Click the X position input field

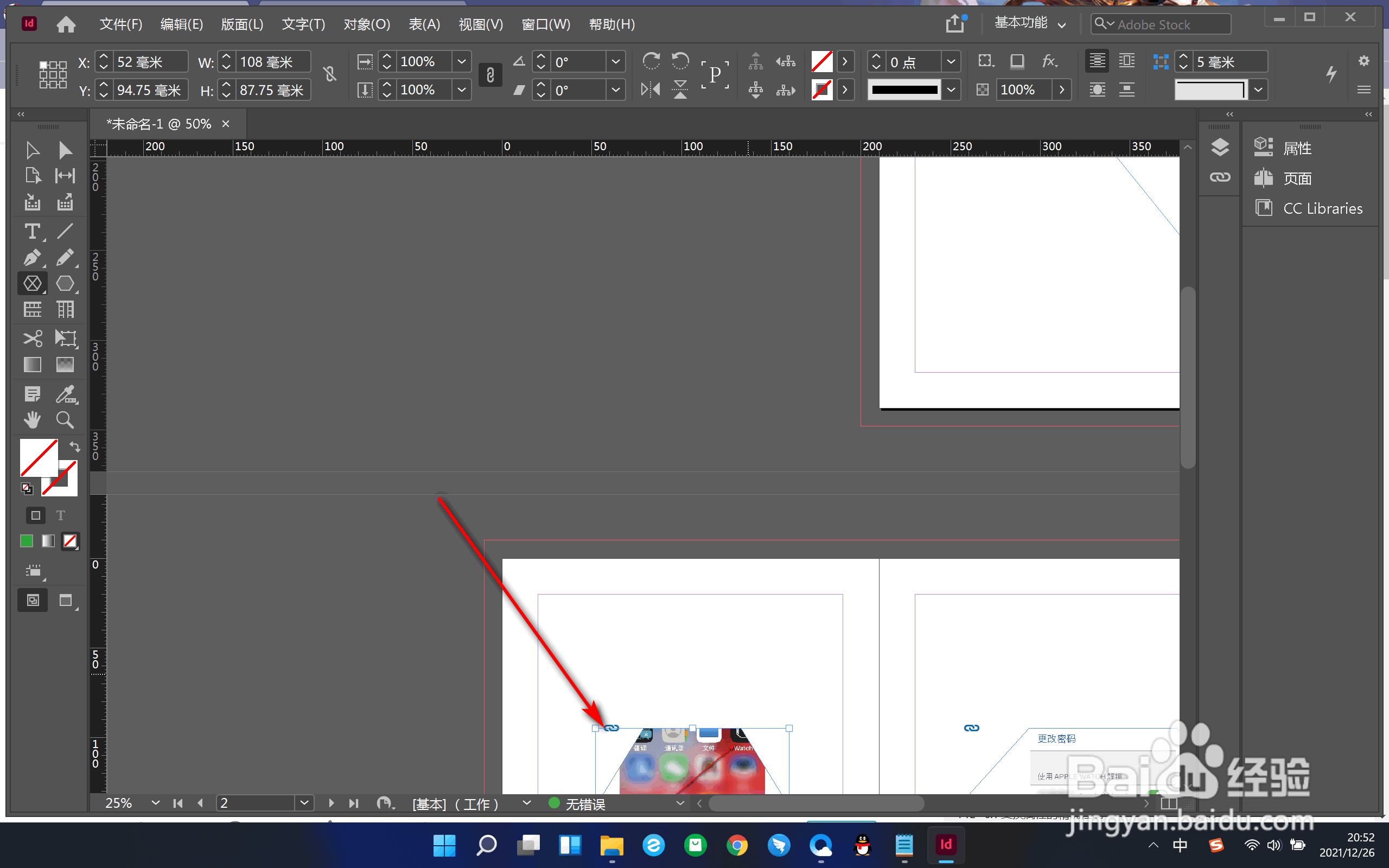150,61
